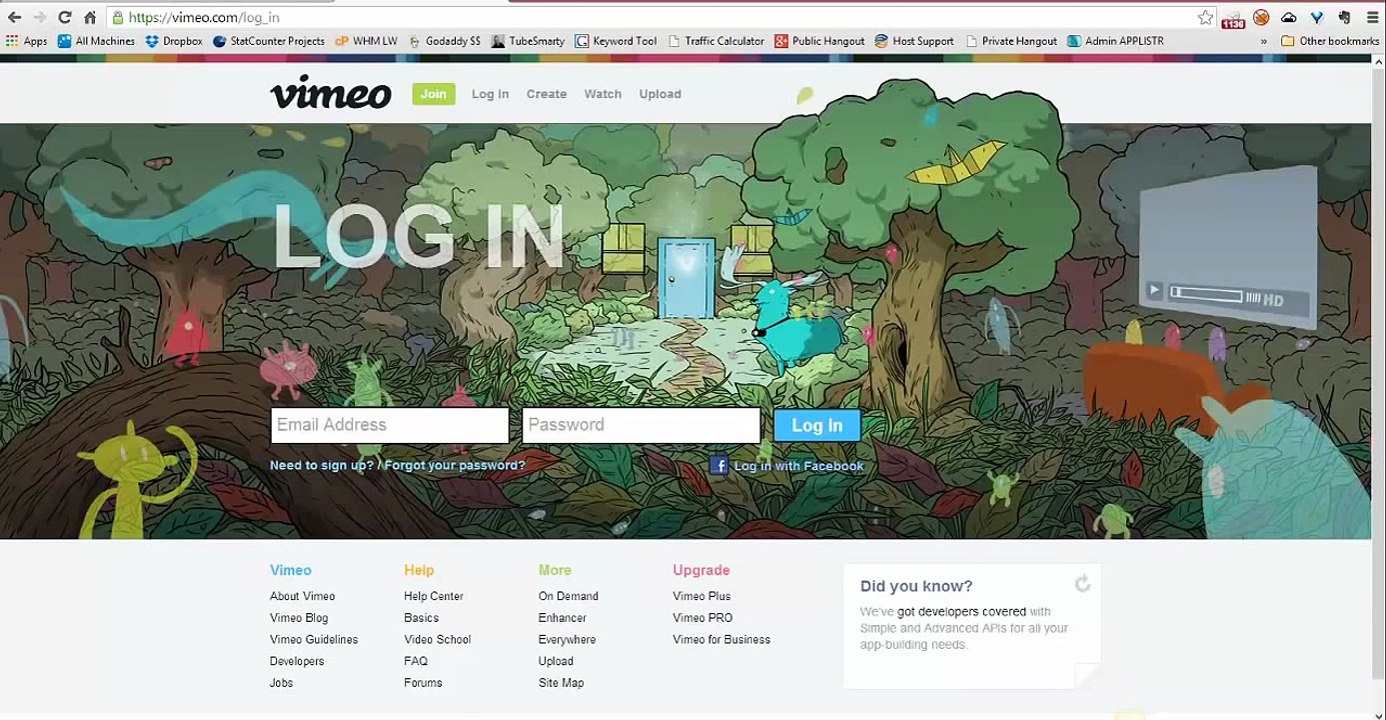Open the Help Center footer link
1386x720 pixels.
pyautogui.click(x=434, y=596)
